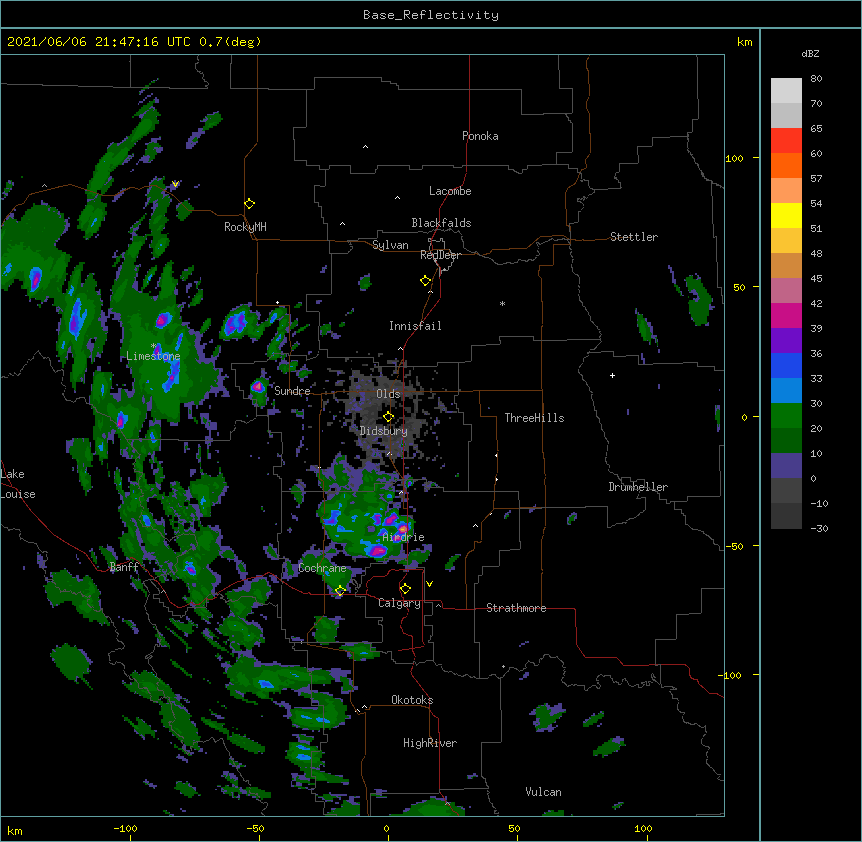
Task: Click the Stettler city label
Action: [634, 237]
